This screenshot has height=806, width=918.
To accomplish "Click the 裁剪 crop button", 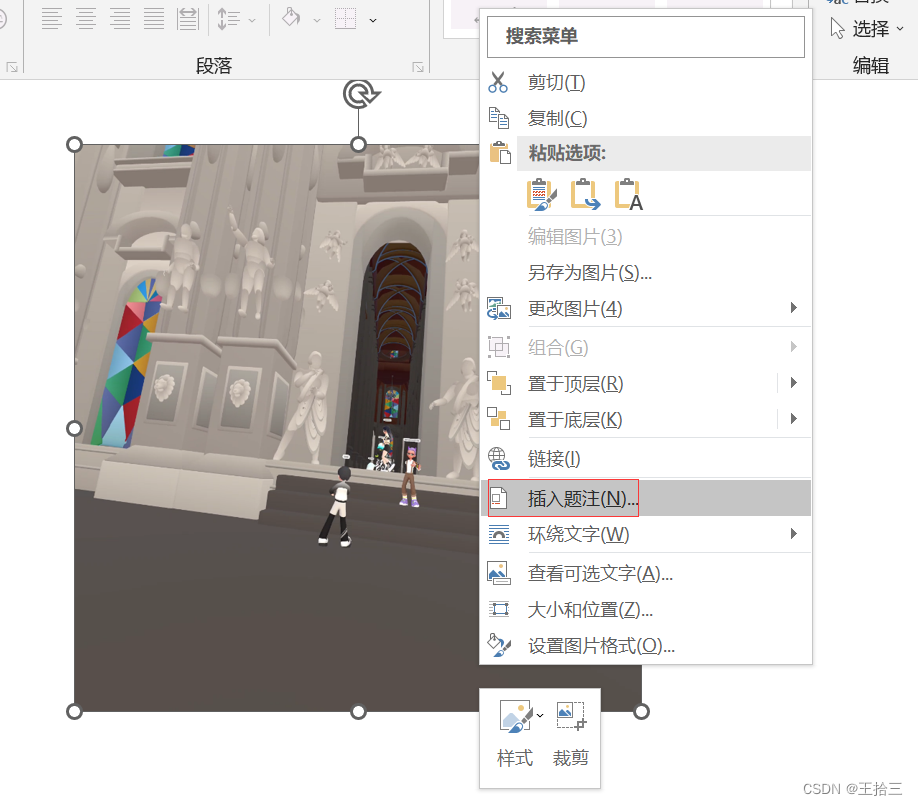I will 571,735.
